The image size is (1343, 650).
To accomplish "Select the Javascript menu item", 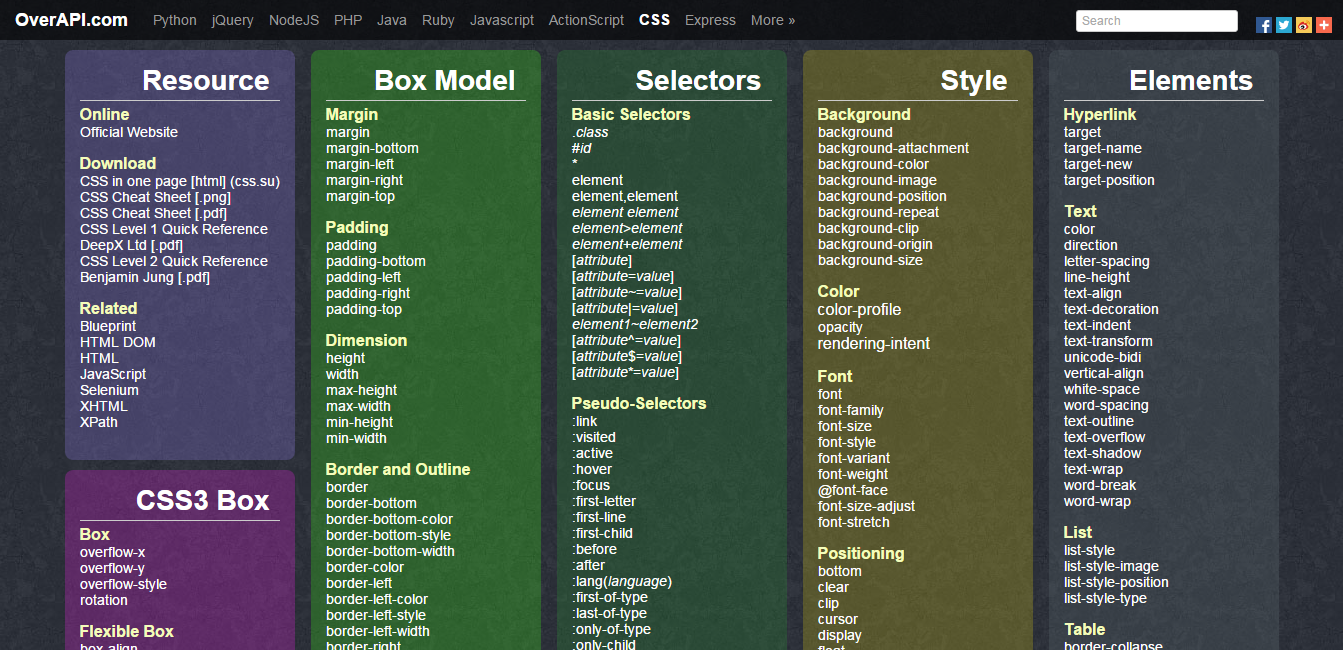I will tap(502, 20).
